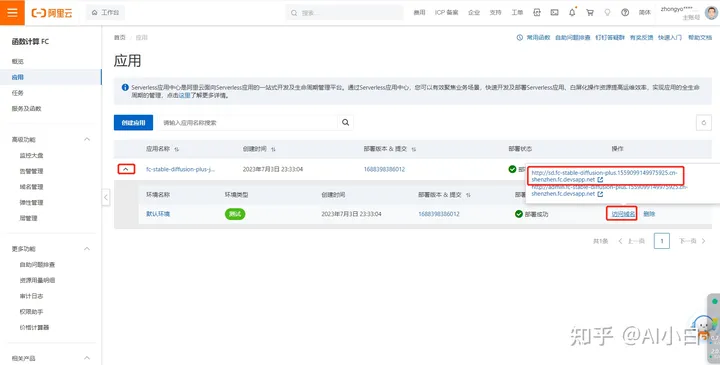Collapse the sidebar with the arrow handle
This screenshot has height=365, width=720.
click(x=106, y=197)
